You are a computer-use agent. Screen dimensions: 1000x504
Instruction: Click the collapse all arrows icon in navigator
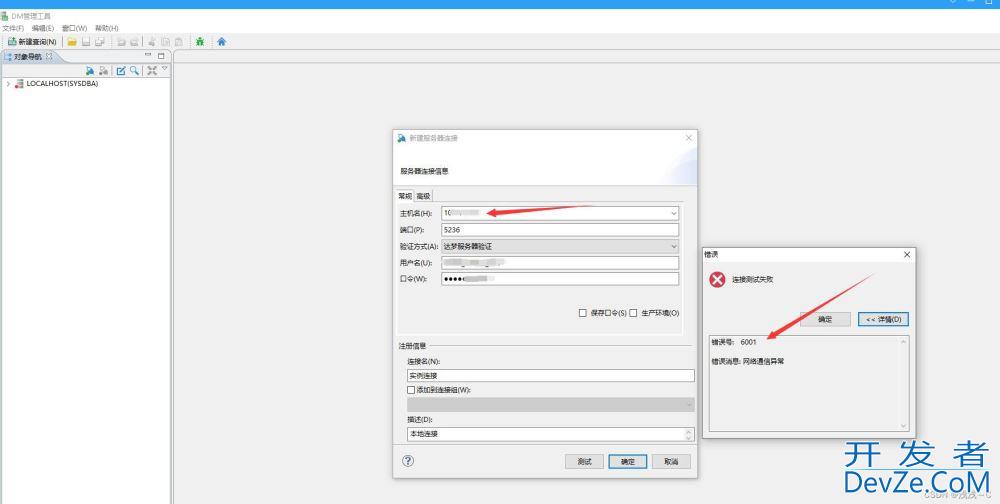(x=152, y=70)
